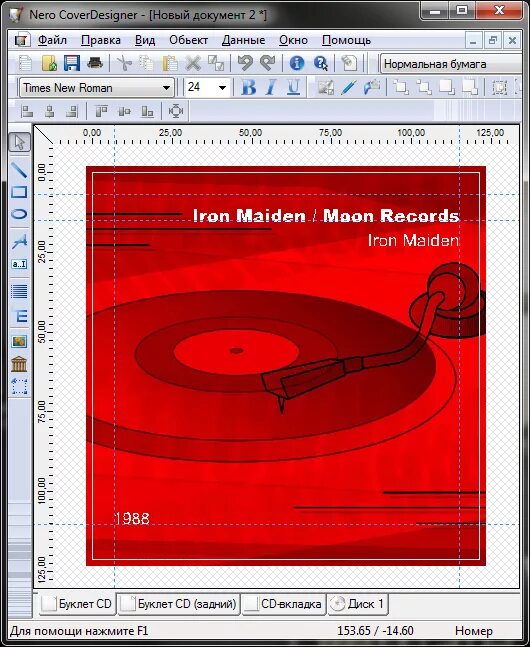Image resolution: width=530 pixels, height=647 pixels.
Task: Select the arrow selection tool
Action: [x=19, y=143]
